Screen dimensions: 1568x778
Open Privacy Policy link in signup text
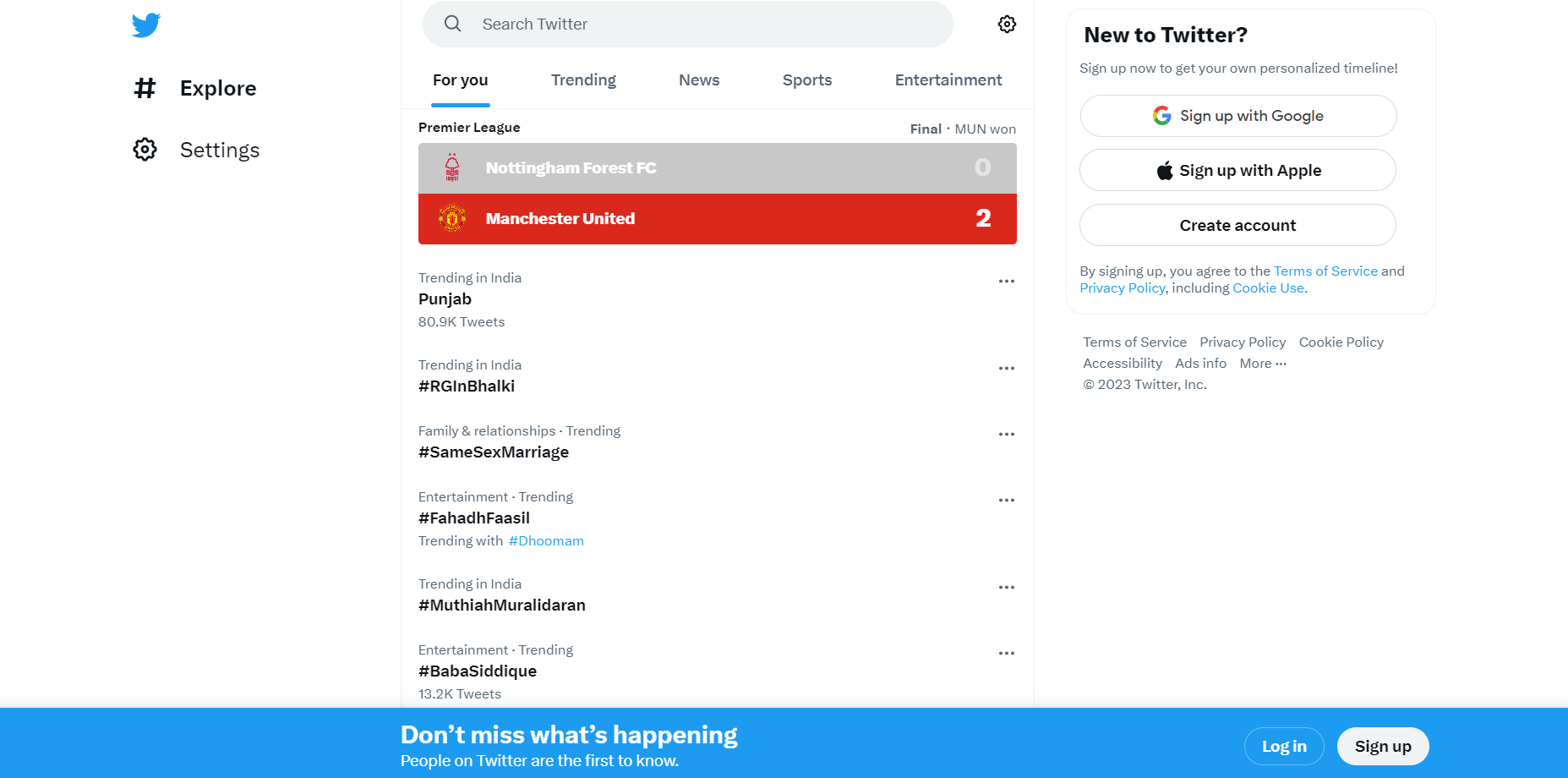pyautogui.click(x=1123, y=288)
